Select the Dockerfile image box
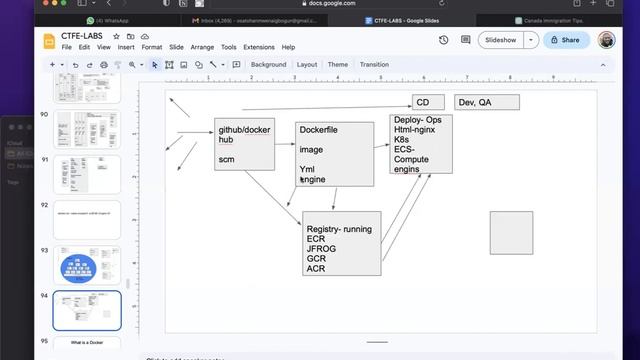 [x=334, y=154]
